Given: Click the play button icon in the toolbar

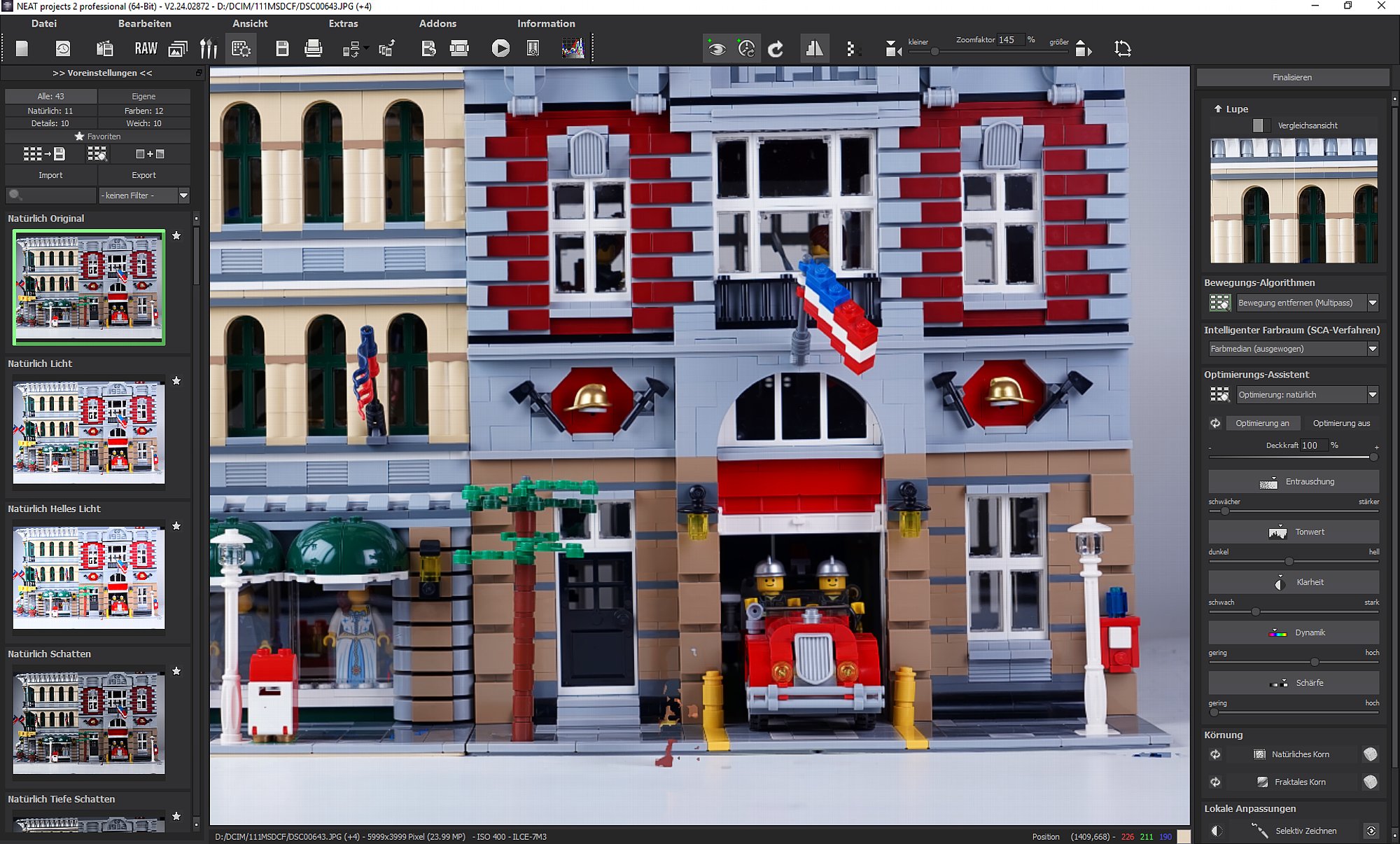Looking at the screenshot, I should 500,48.
